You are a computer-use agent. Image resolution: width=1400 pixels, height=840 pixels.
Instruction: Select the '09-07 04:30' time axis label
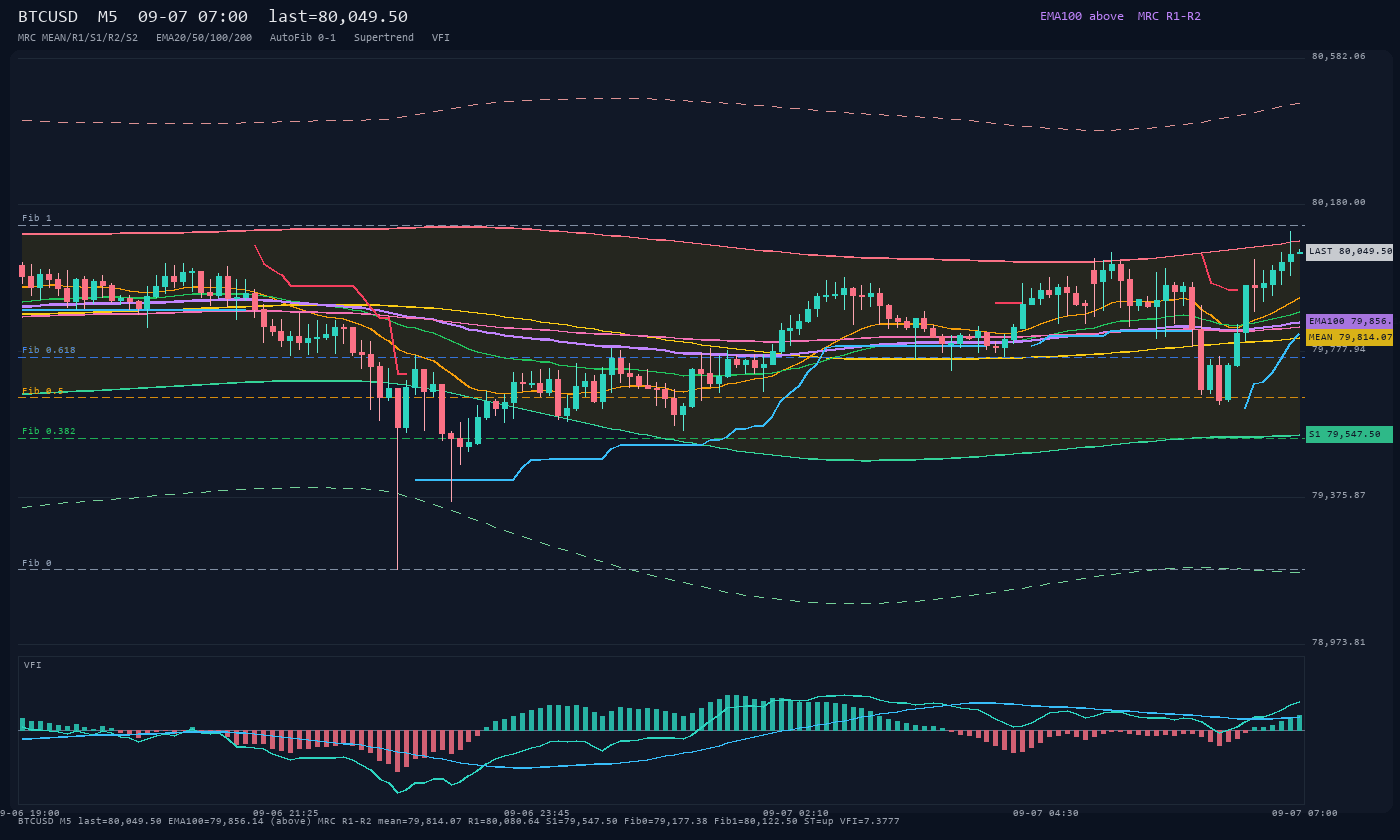tap(1045, 813)
